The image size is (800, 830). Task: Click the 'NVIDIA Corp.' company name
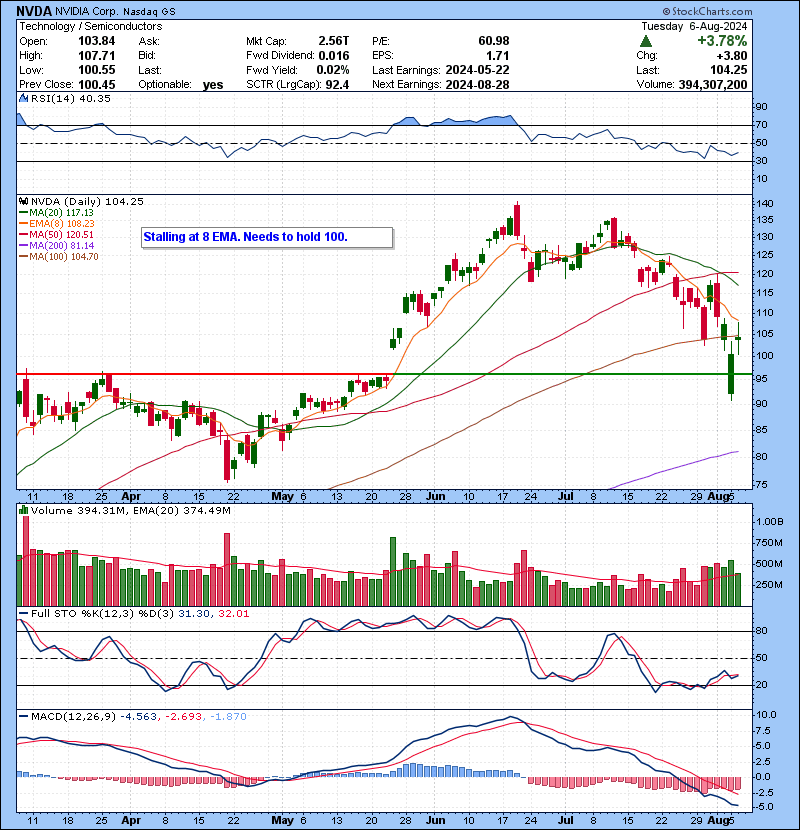87,12
